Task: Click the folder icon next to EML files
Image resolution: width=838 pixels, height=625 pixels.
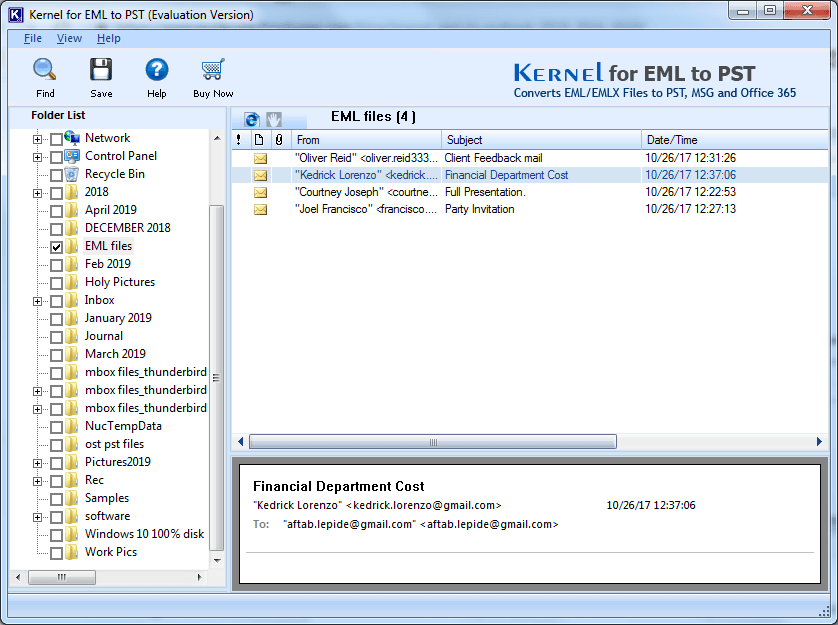Action: click(72, 246)
